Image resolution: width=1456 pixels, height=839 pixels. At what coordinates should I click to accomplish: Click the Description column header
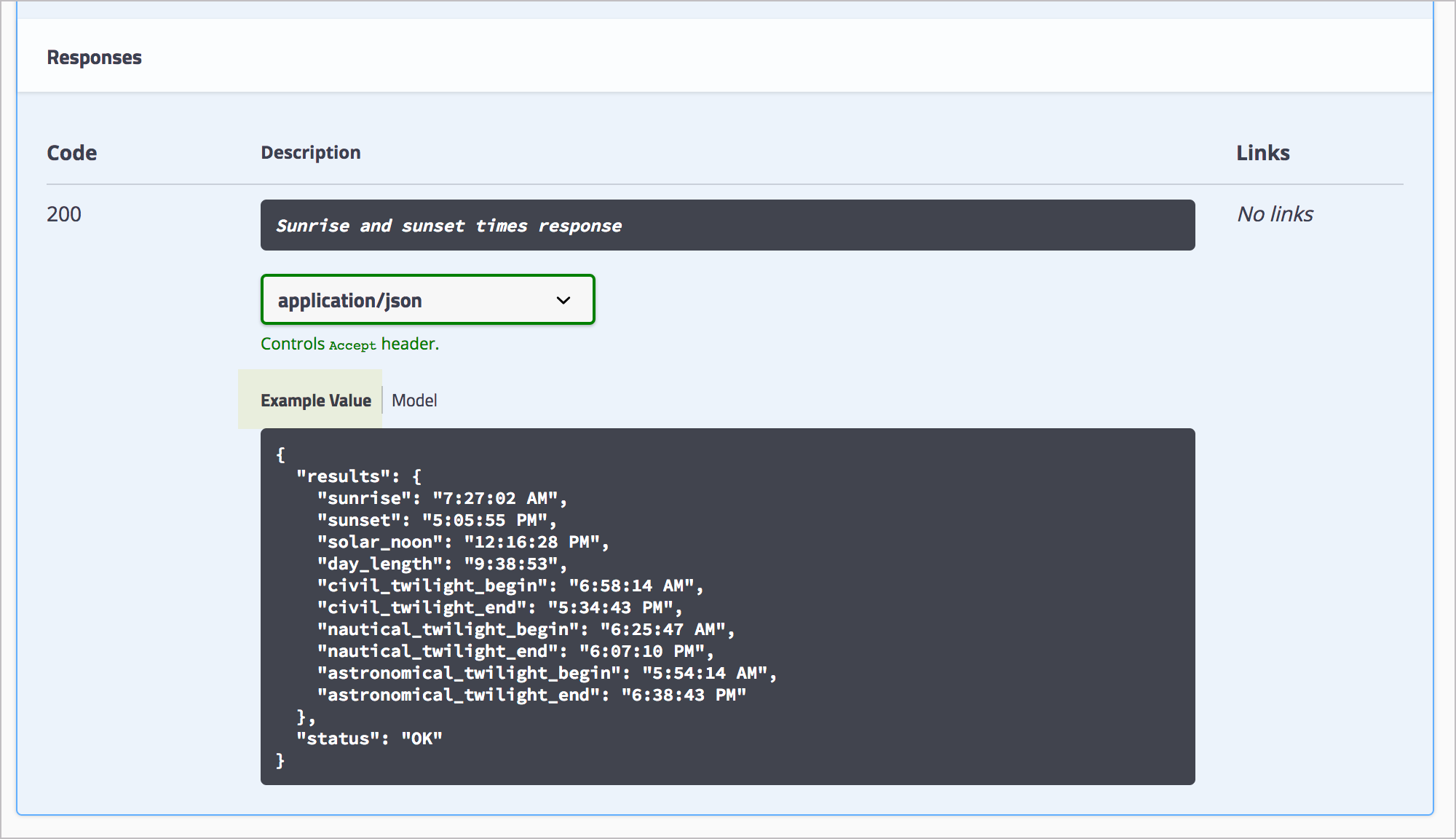coord(310,152)
